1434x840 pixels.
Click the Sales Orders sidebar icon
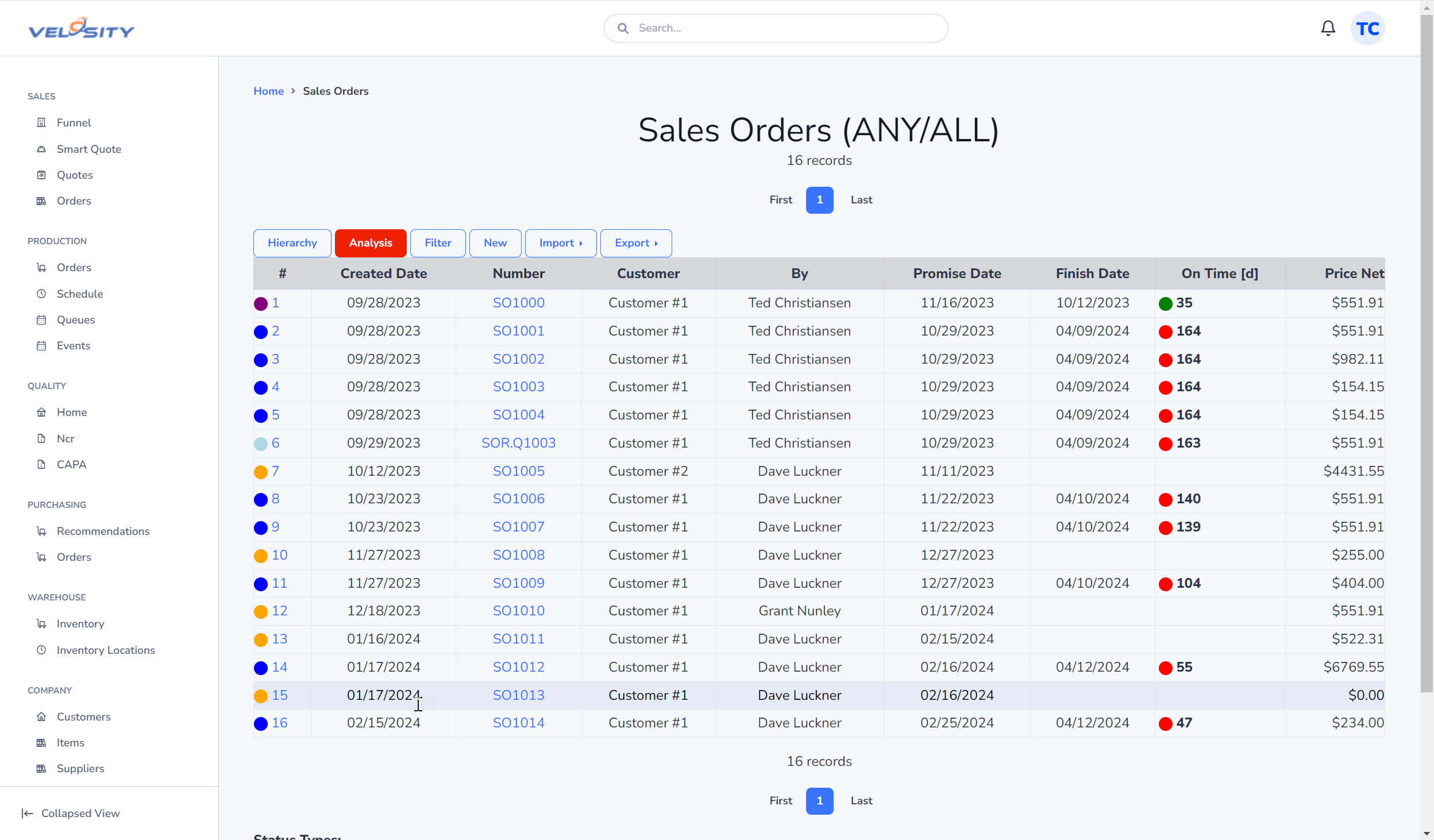[x=41, y=201]
